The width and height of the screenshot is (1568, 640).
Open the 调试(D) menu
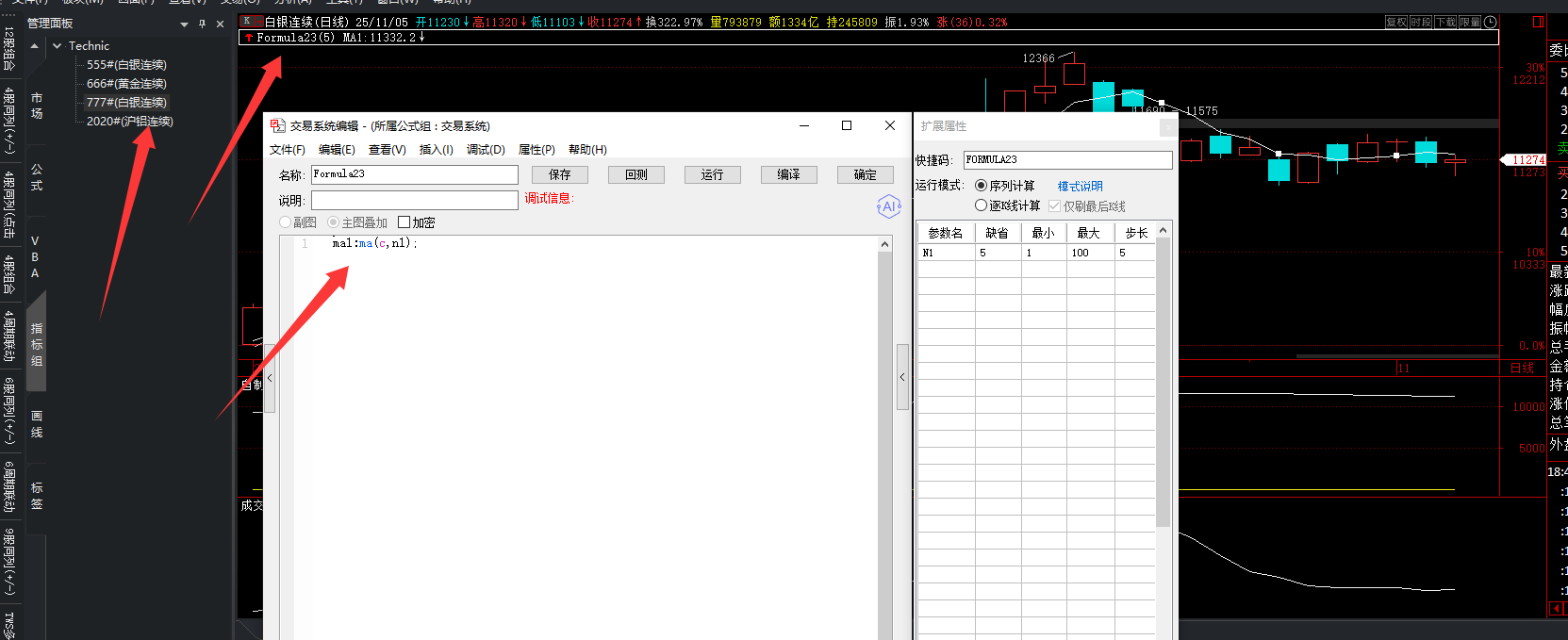pyautogui.click(x=486, y=150)
